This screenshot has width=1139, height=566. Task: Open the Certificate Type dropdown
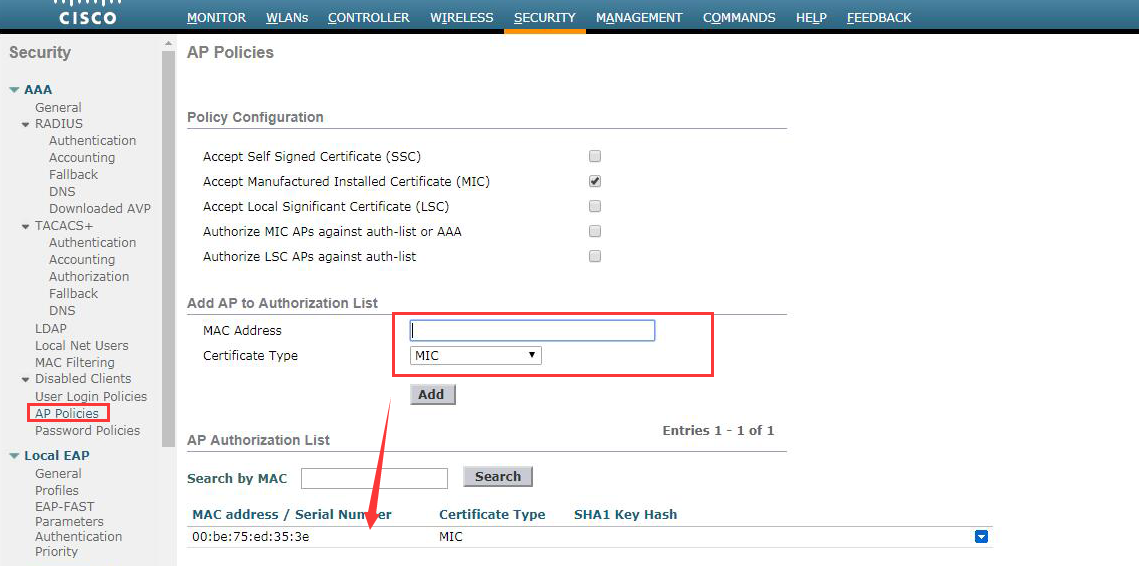476,355
